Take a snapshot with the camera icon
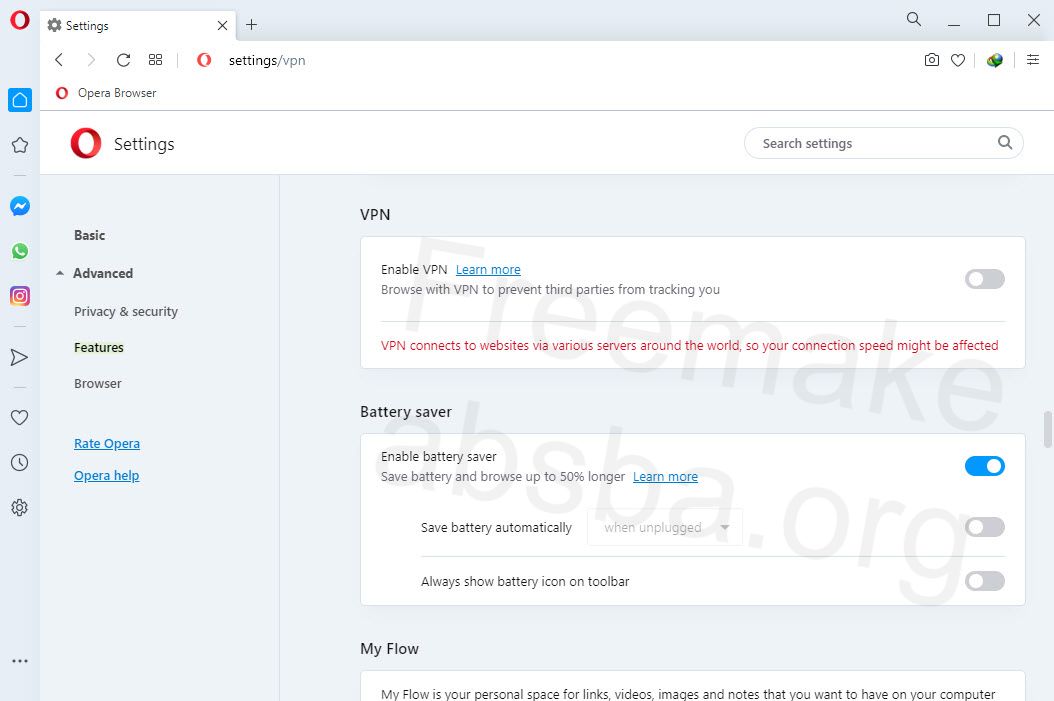This screenshot has height=701, width=1054. tap(932, 60)
